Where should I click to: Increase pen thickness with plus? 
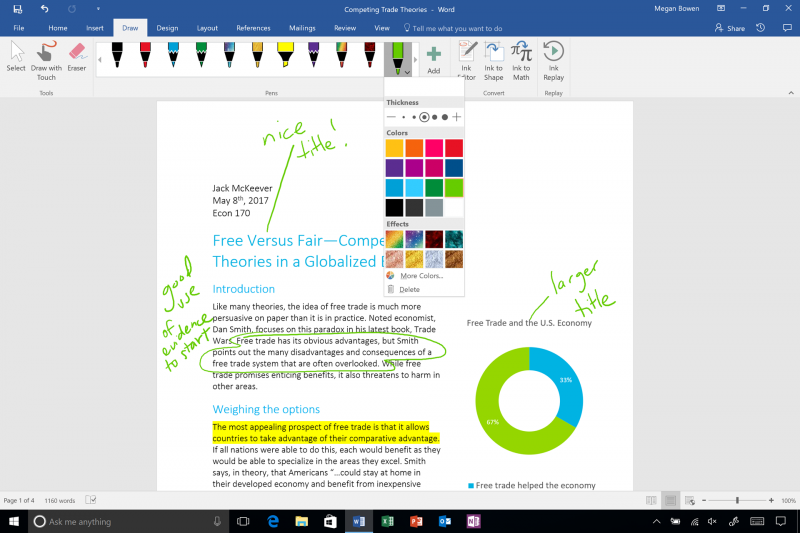[x=457, y=117]
